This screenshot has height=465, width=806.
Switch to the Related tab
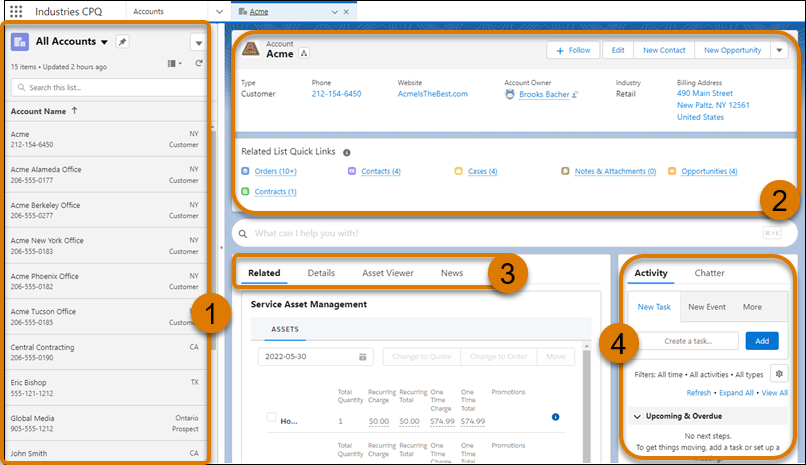(264, 273)
